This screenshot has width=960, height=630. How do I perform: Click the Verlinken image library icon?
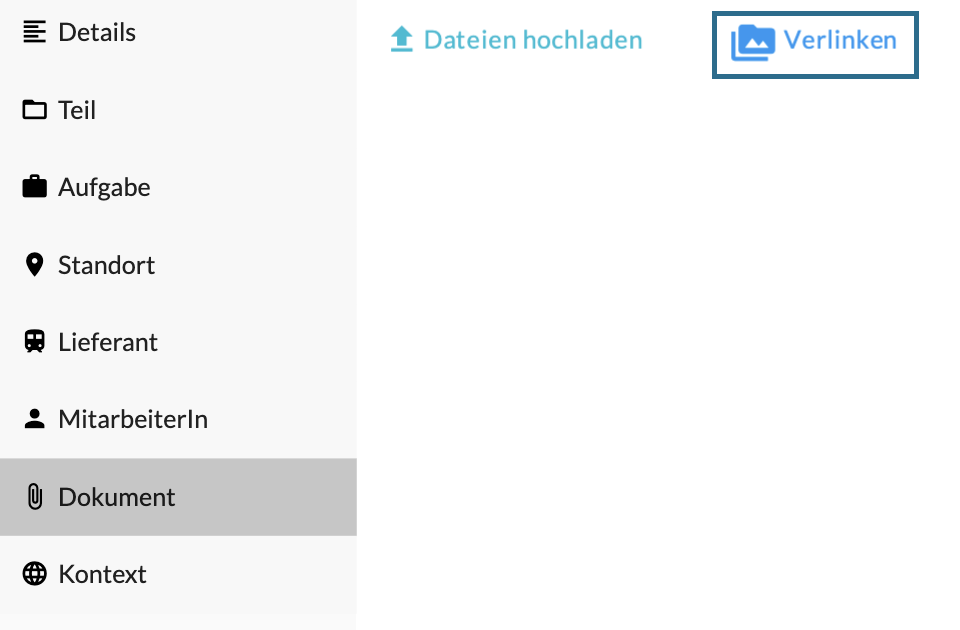point(753,42)
